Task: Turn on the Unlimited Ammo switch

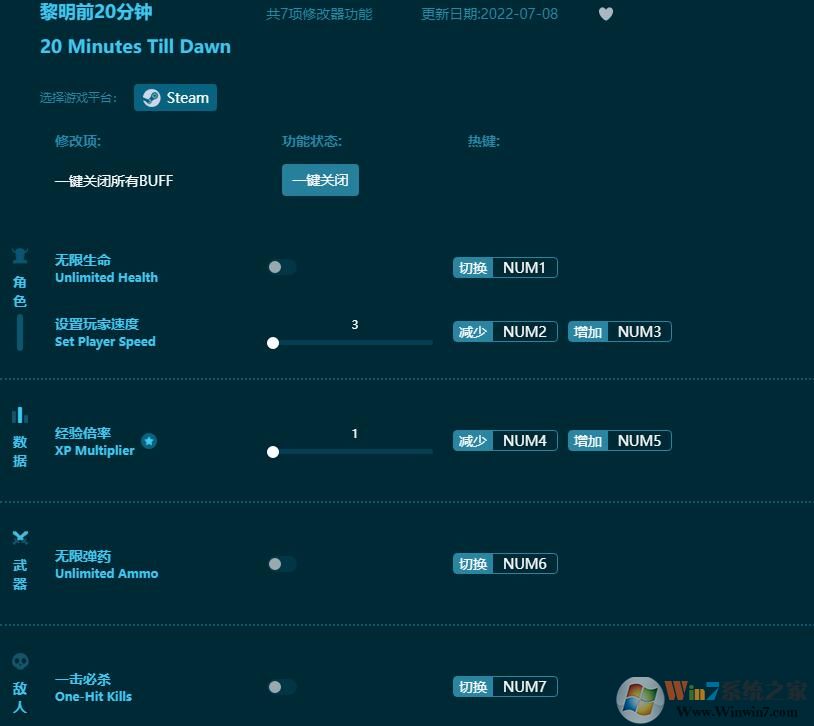Action: click(280, 563)
